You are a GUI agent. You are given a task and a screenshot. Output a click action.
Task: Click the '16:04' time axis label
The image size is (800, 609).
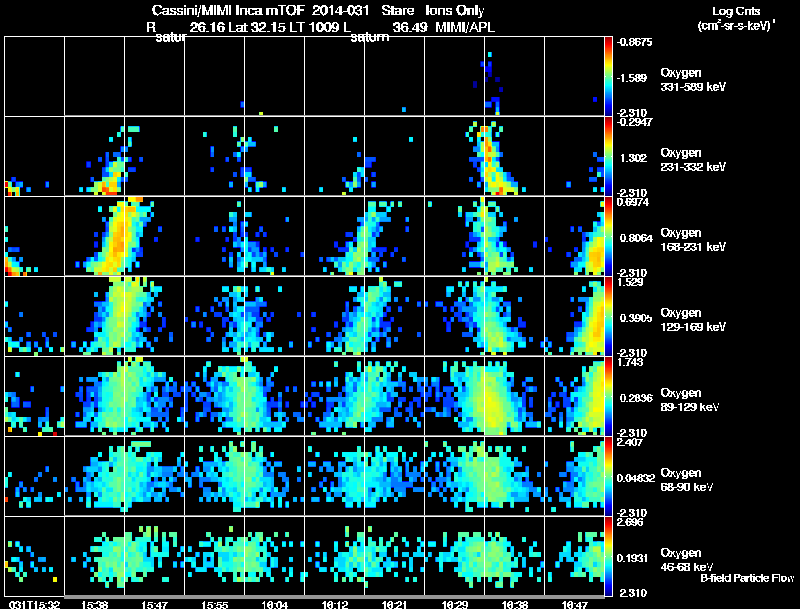(x=274, y=604)
